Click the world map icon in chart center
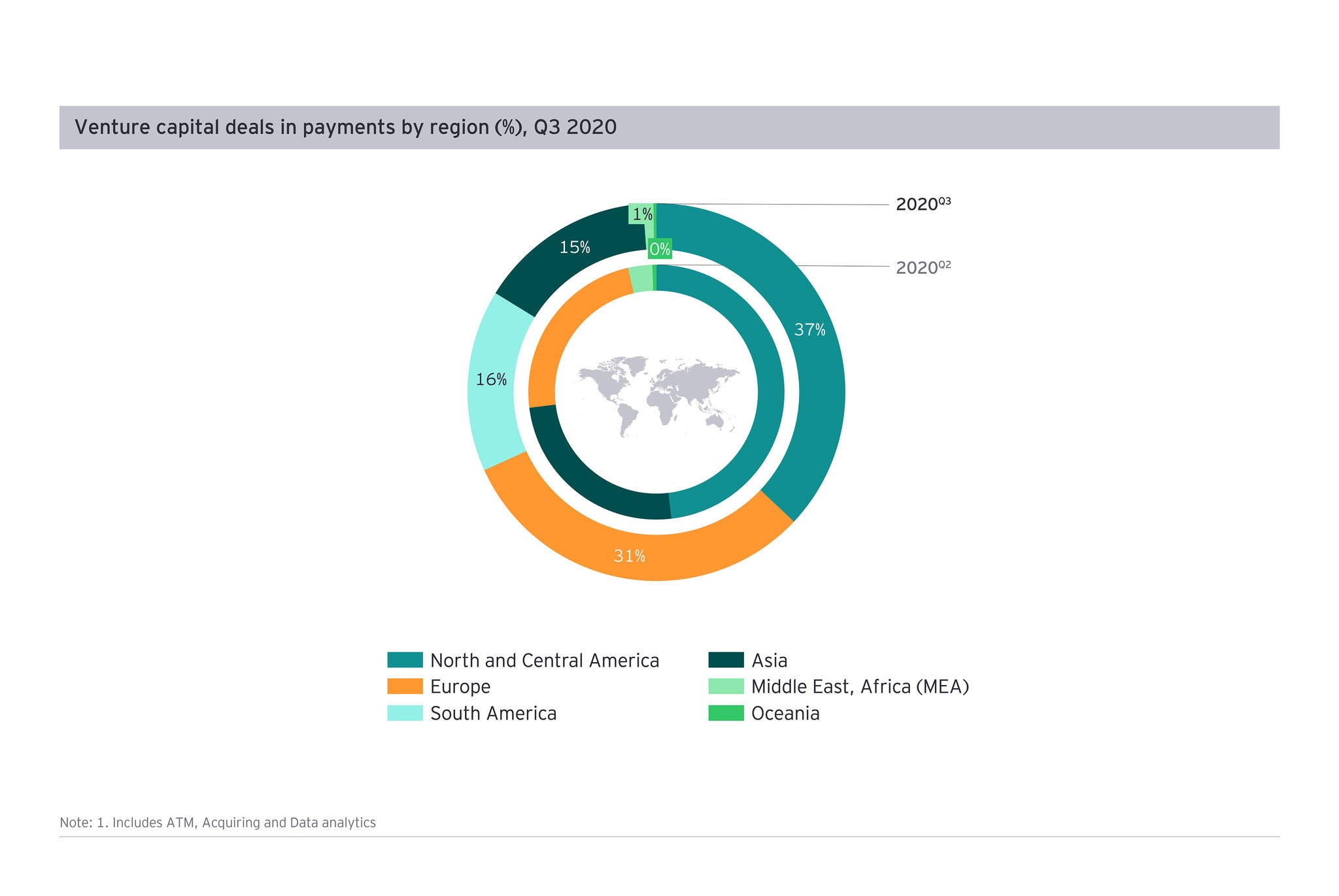The width and height of the screenshot is (1339, 896). (x=657, y=395)
